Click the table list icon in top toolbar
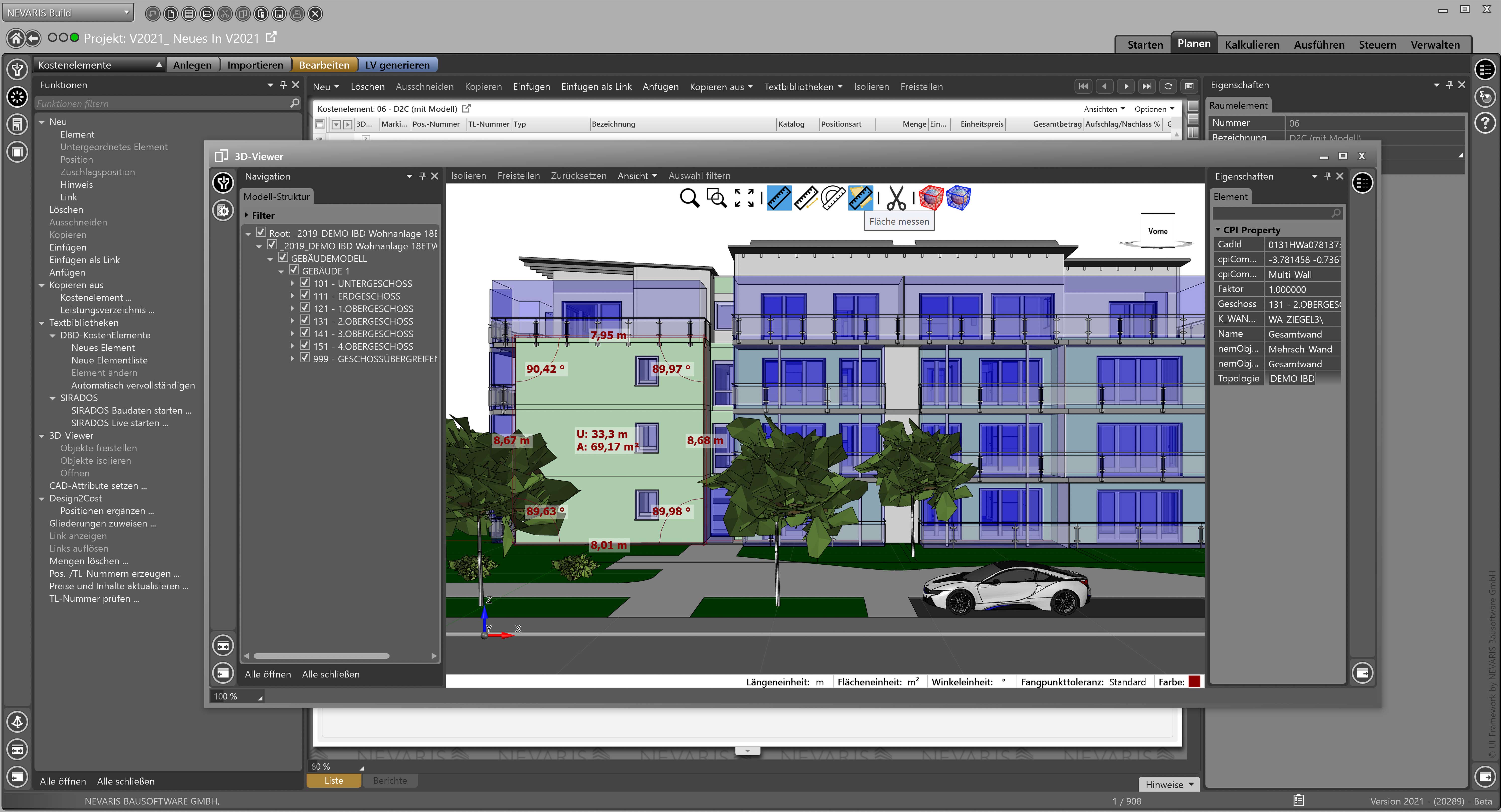 tap(189, 13)
